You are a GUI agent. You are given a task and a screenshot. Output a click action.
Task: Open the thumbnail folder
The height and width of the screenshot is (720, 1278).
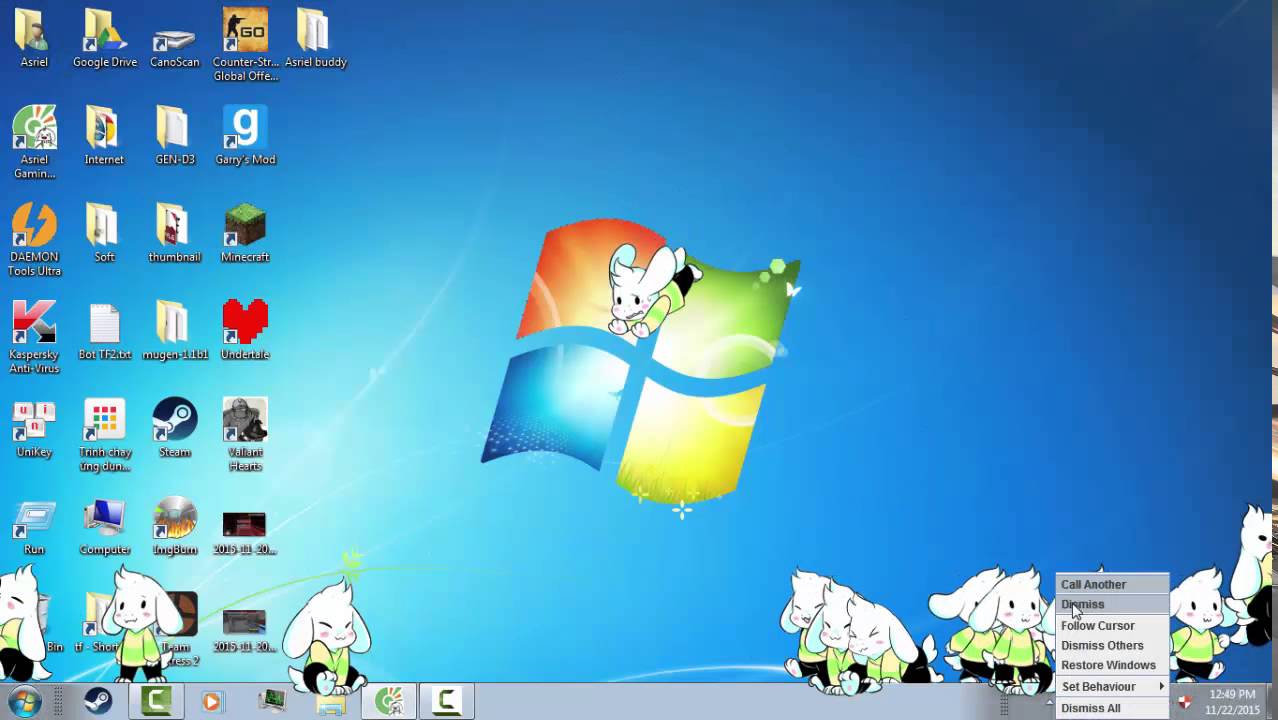(174, 233)
